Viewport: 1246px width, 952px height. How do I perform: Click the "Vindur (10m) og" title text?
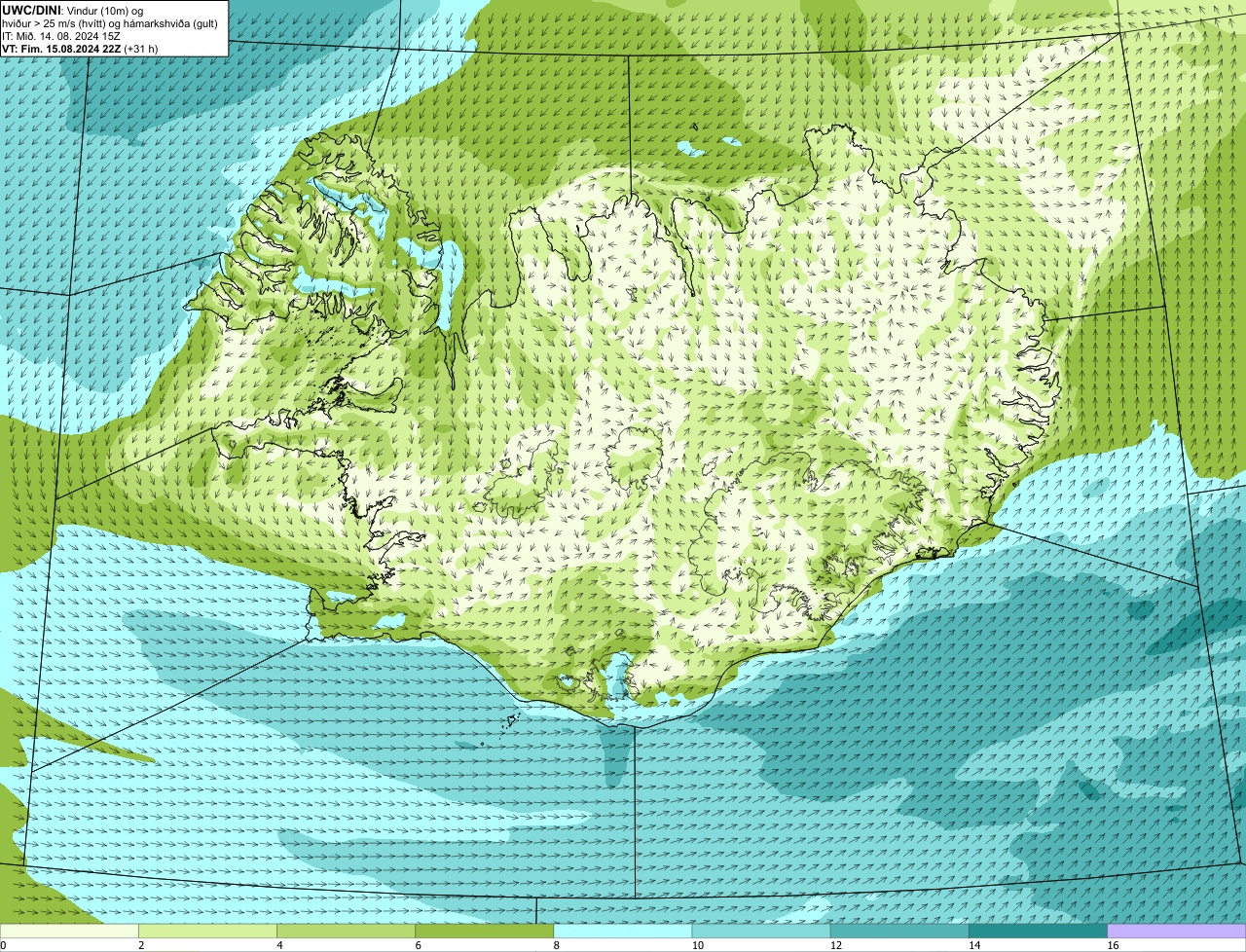(x=105, y=11)
